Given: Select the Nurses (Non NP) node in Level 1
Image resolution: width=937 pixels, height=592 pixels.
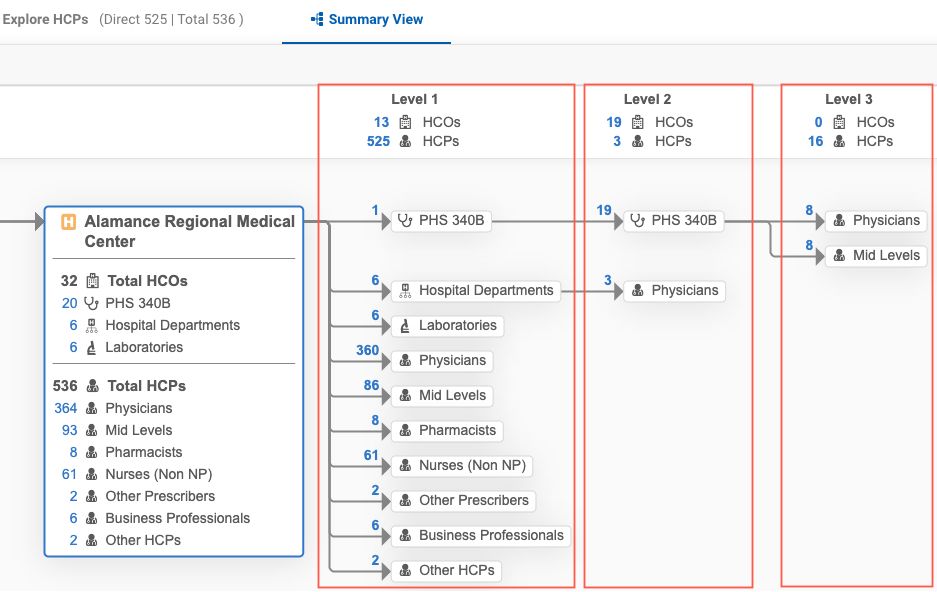Looking at the screenshot, I should click(x=461, y=466).
